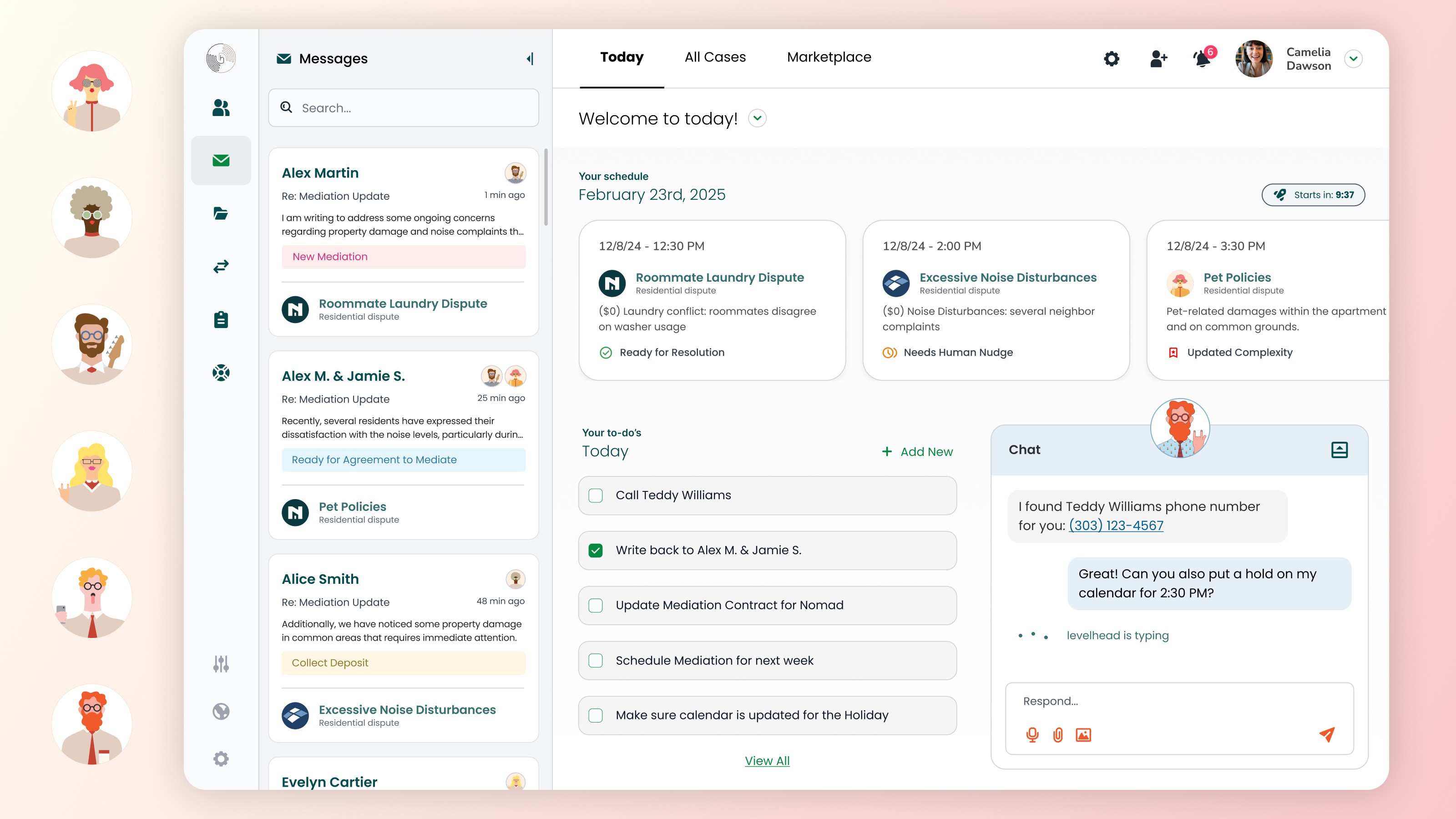Open Camelia Dawson account dropdown

tap(1354, 58)
